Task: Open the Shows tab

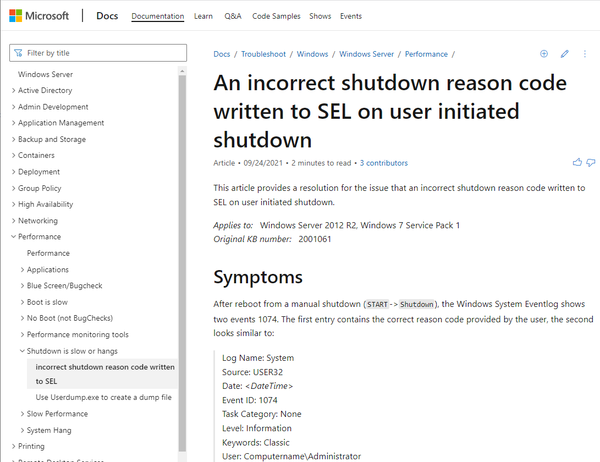Action: coord(320,16)
